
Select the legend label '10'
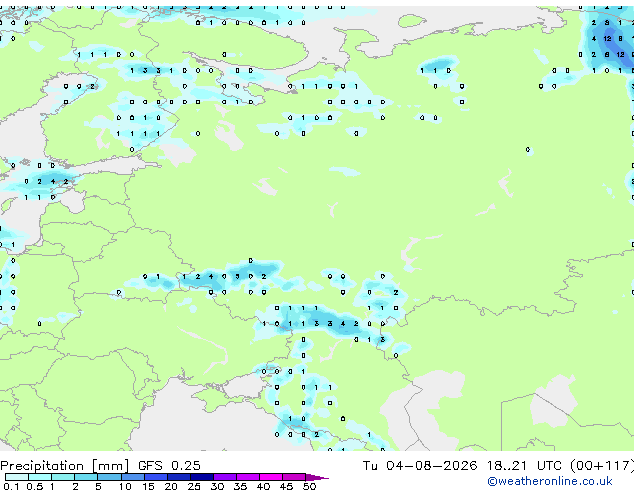[x=125, y=486]
